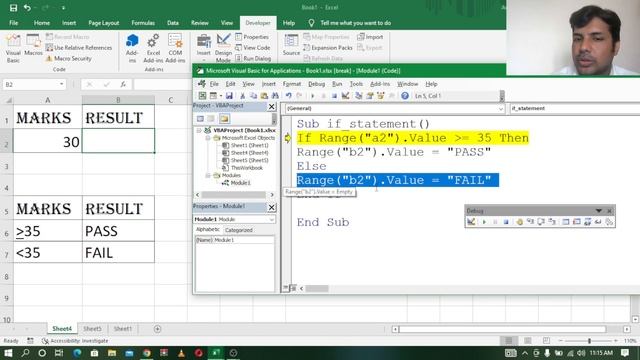Click the COM Add-ins ribbon icon
Image resolution: width=640 pixels, height=360 pixels.
[175, 48]
